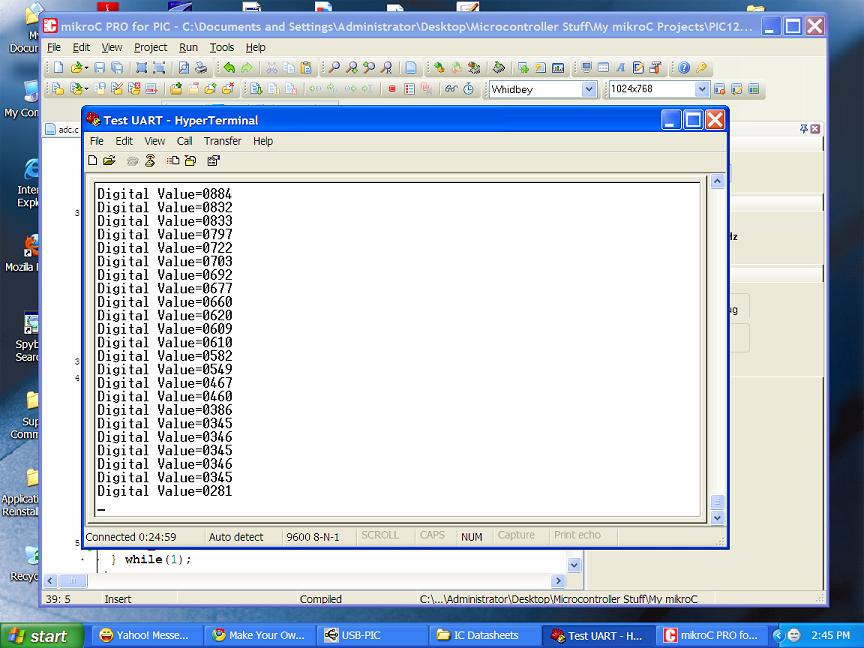864x648 pixels.
Task: Open Help menu in HyperTerminal
Action: (x=263, y=141)
